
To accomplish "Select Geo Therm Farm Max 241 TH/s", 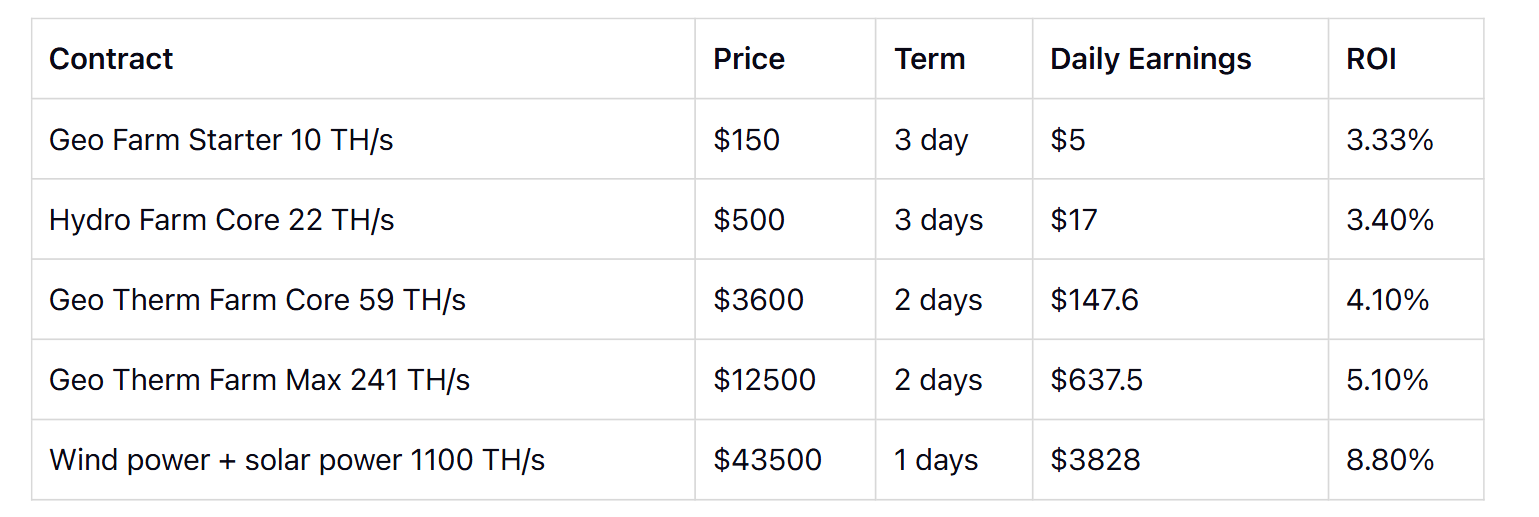I will (259, 380).
